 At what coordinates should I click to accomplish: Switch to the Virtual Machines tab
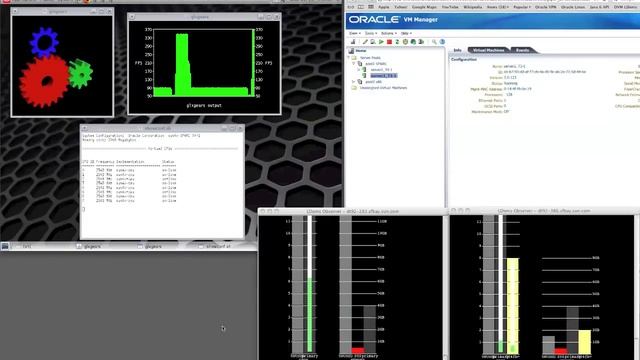pyautogui.click(x=488, y=50)
